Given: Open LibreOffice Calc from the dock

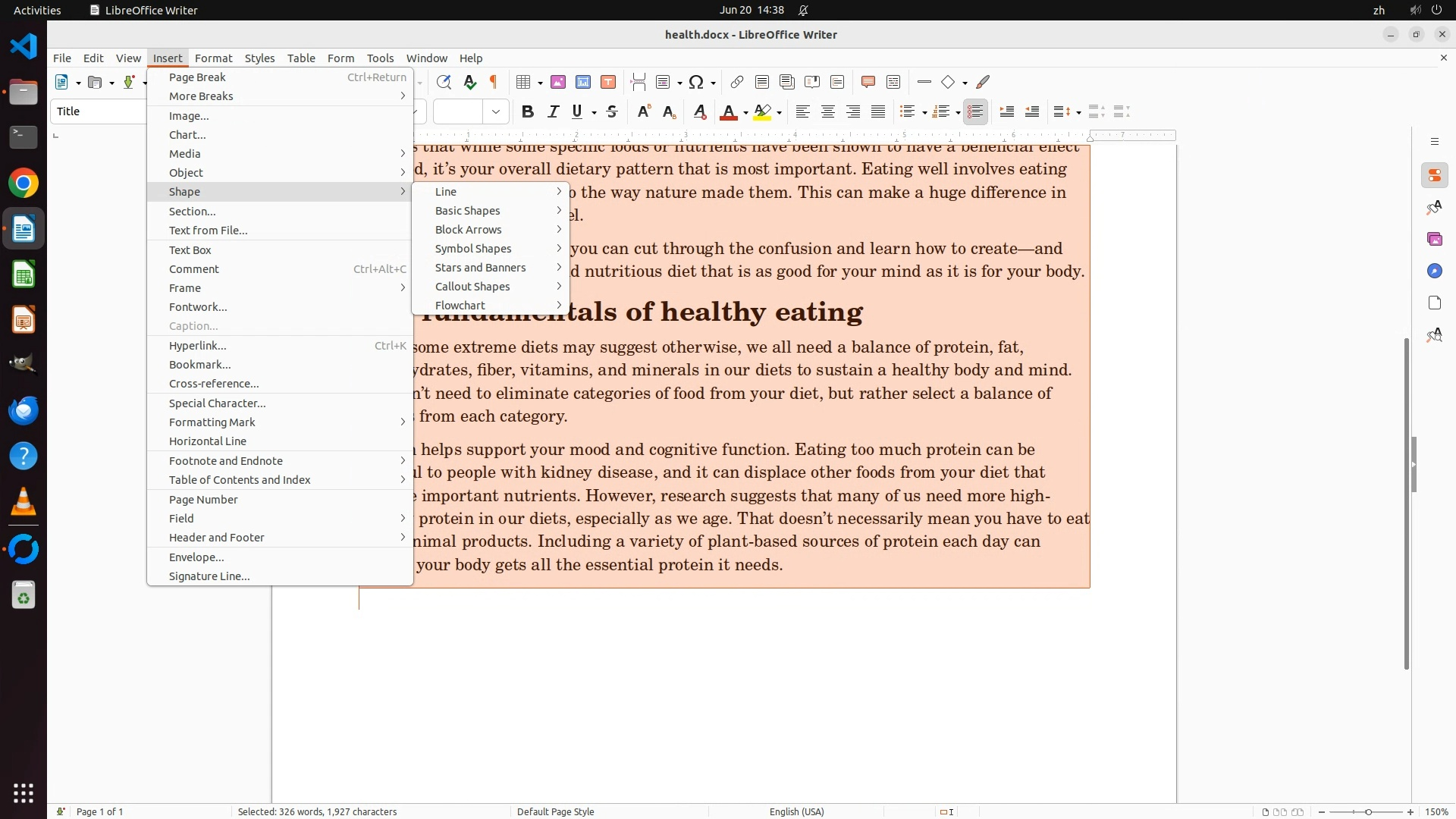Looking at the screenshot, I should (24, 275).
